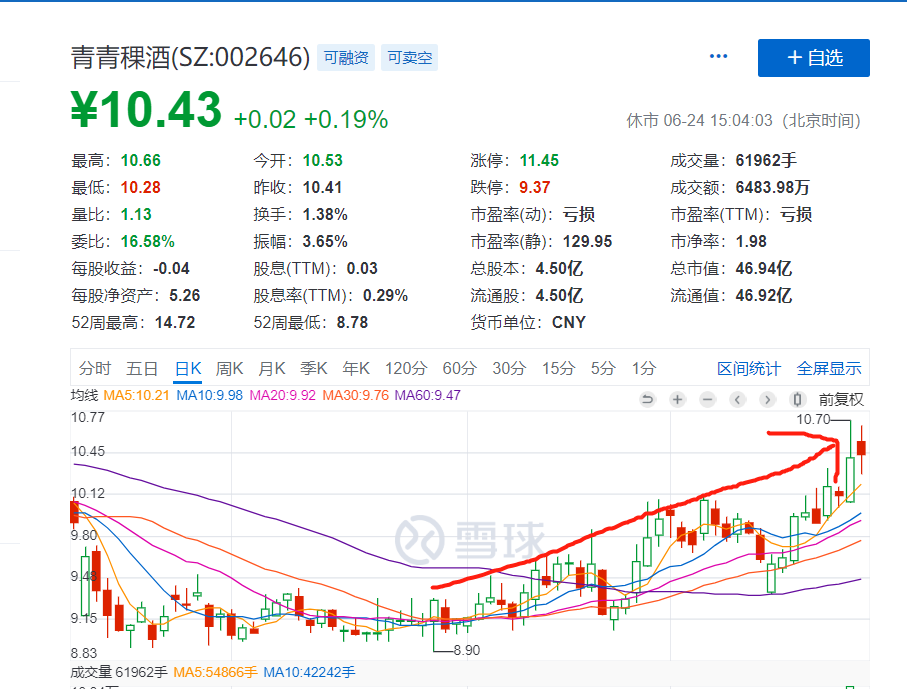Click the 52周最高 value 14.72
The height and width of the screenshot is (689, 907).
[x=175, y=322]
